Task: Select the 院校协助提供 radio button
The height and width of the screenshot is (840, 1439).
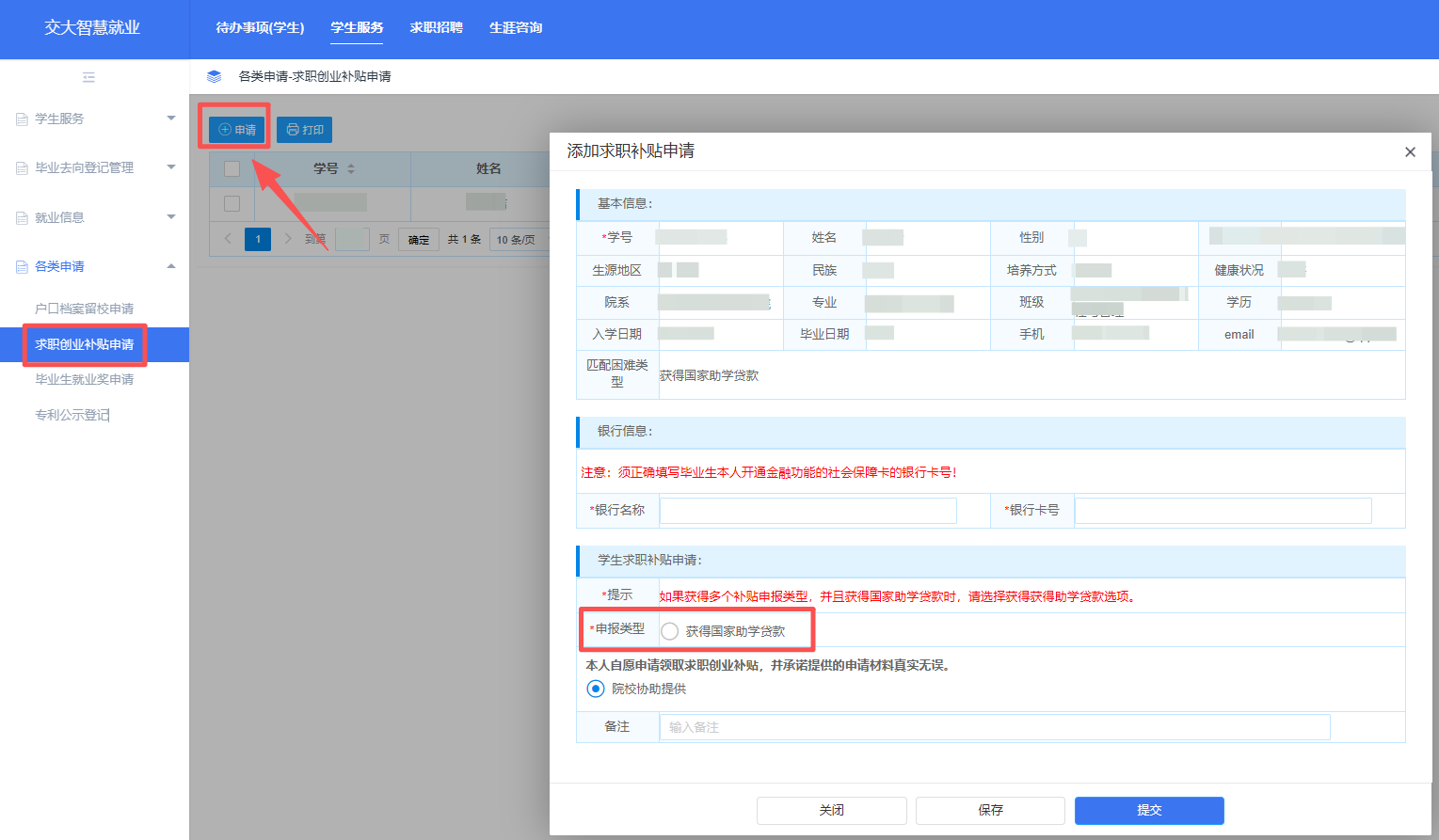Action: (596, 689)
